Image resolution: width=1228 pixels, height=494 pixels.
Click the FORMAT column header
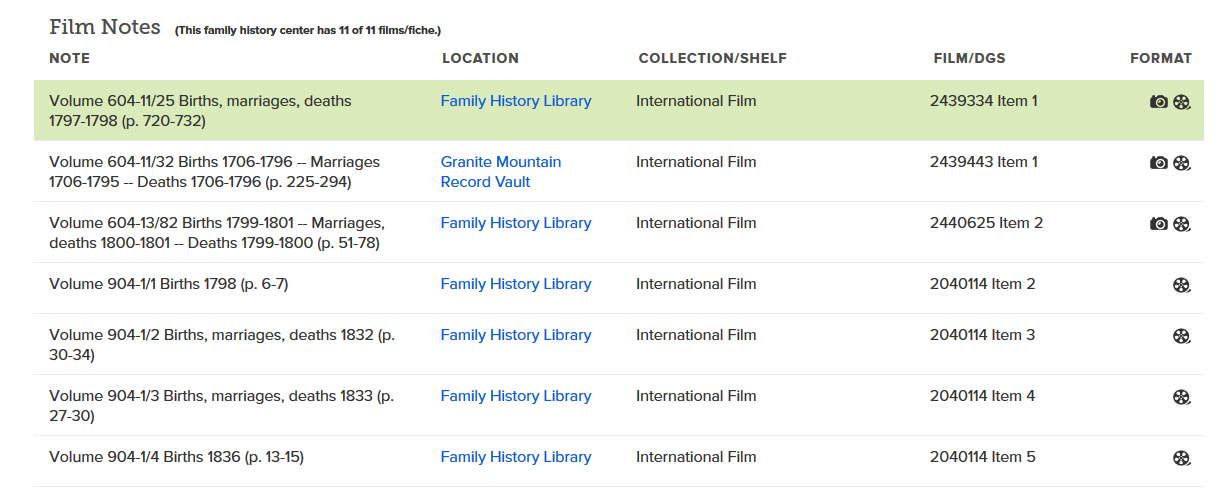[1161, 58]
